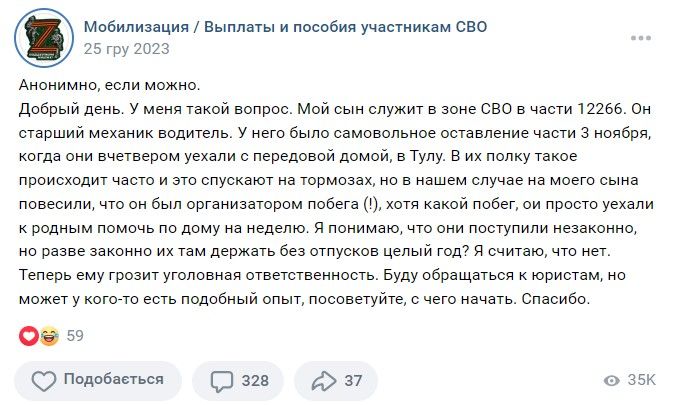Screen dimensions: 677x405
Task: Open the Мобилизация / Выплаты и пособия group page
Action: [x=285, y=27]
